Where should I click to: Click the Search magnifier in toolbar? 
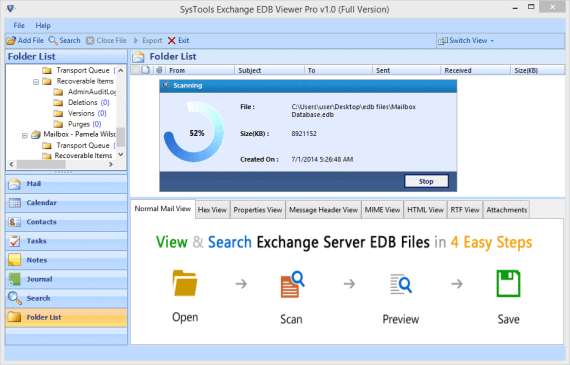click(x=53, y=40)
